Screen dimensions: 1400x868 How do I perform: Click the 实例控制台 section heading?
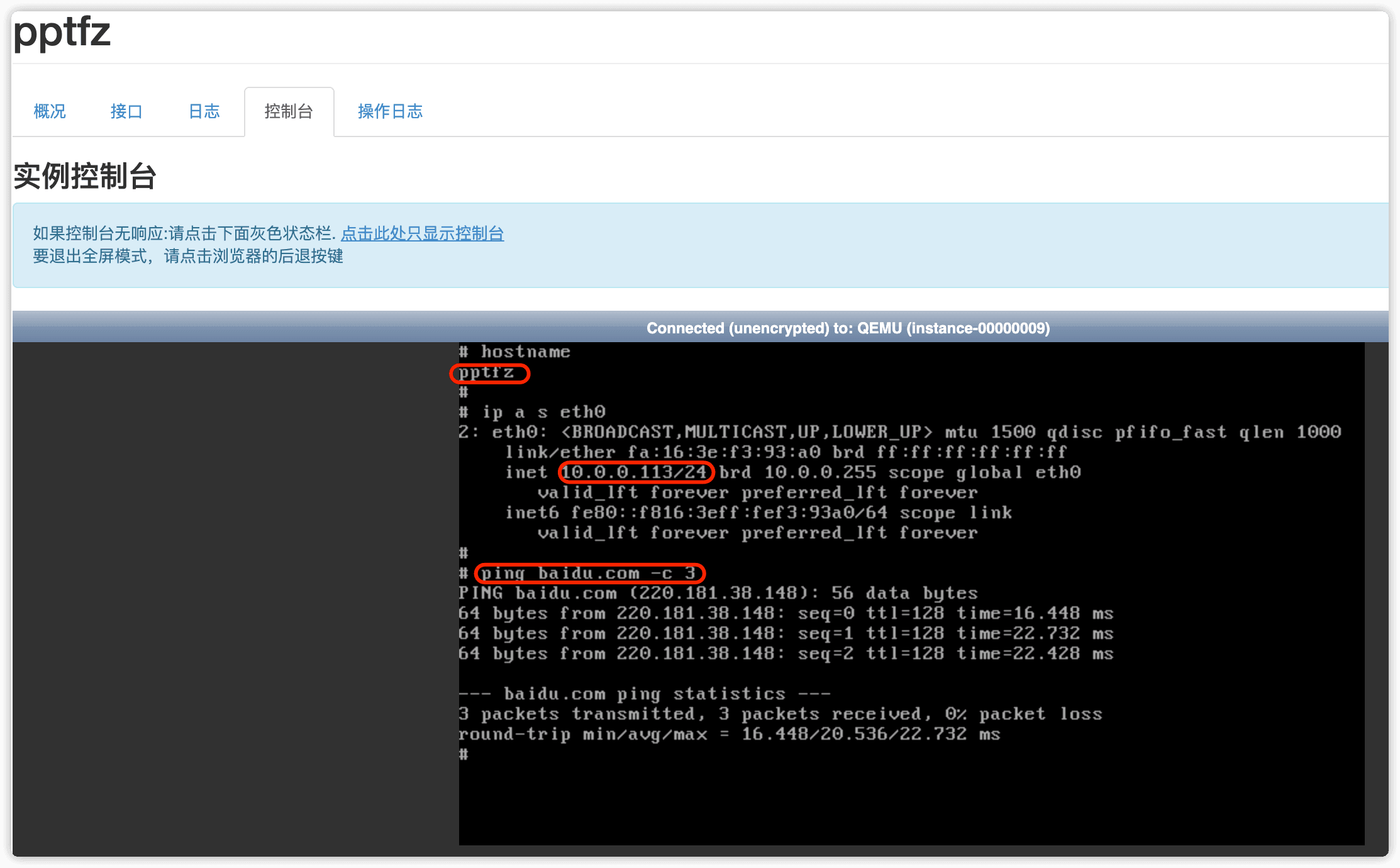[x=85, y=175]
